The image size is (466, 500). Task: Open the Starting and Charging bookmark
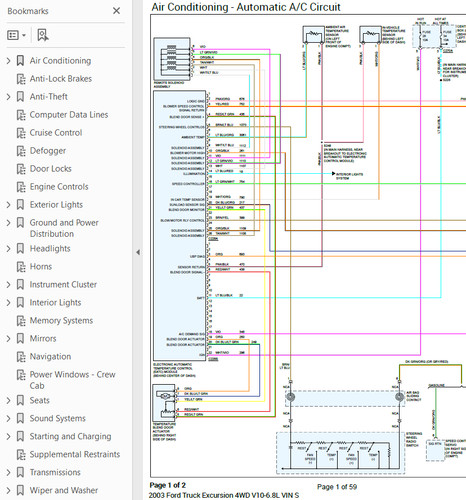[x=70, y=436]
